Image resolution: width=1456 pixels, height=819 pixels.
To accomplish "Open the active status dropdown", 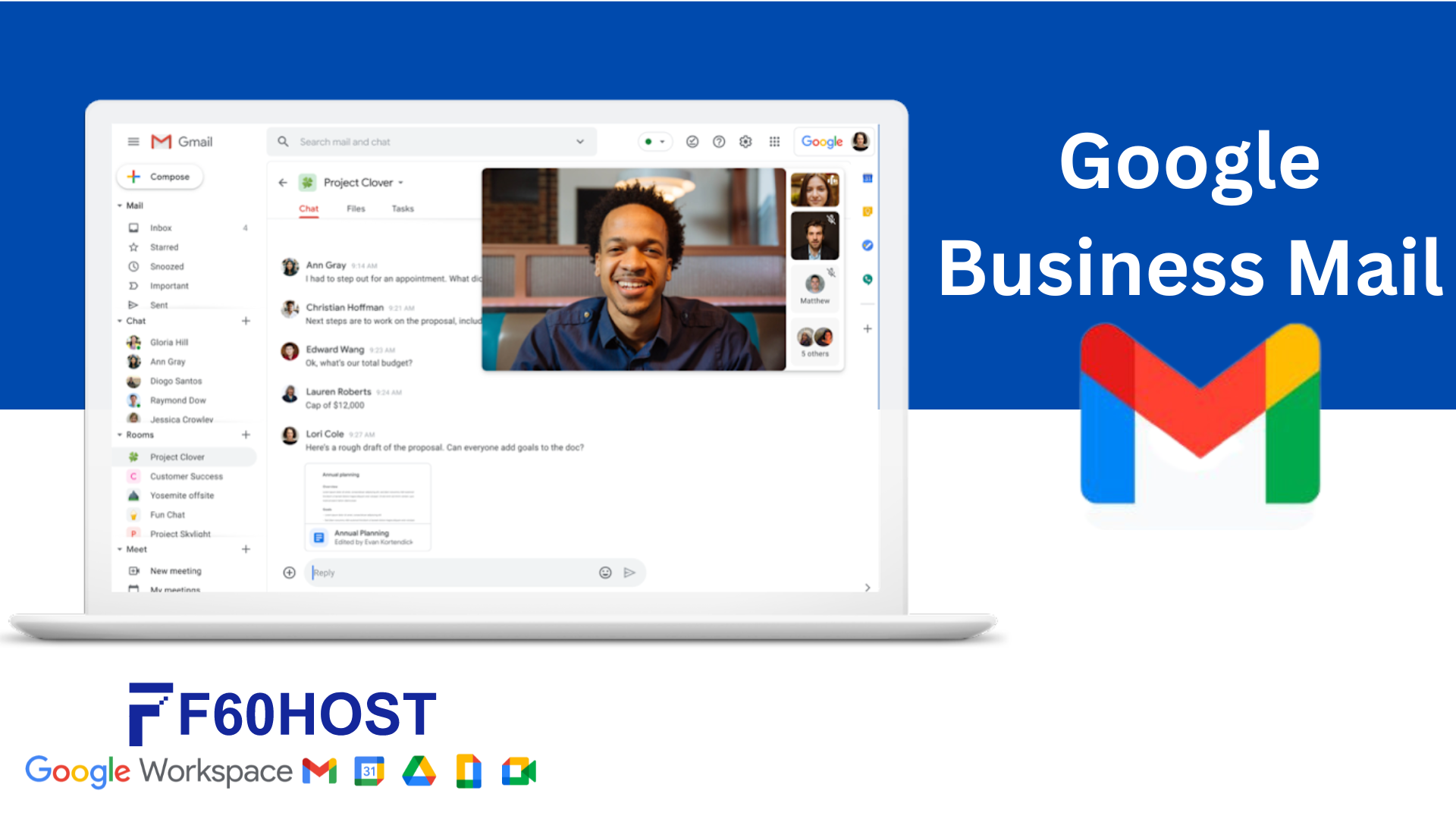I will 655,142.
